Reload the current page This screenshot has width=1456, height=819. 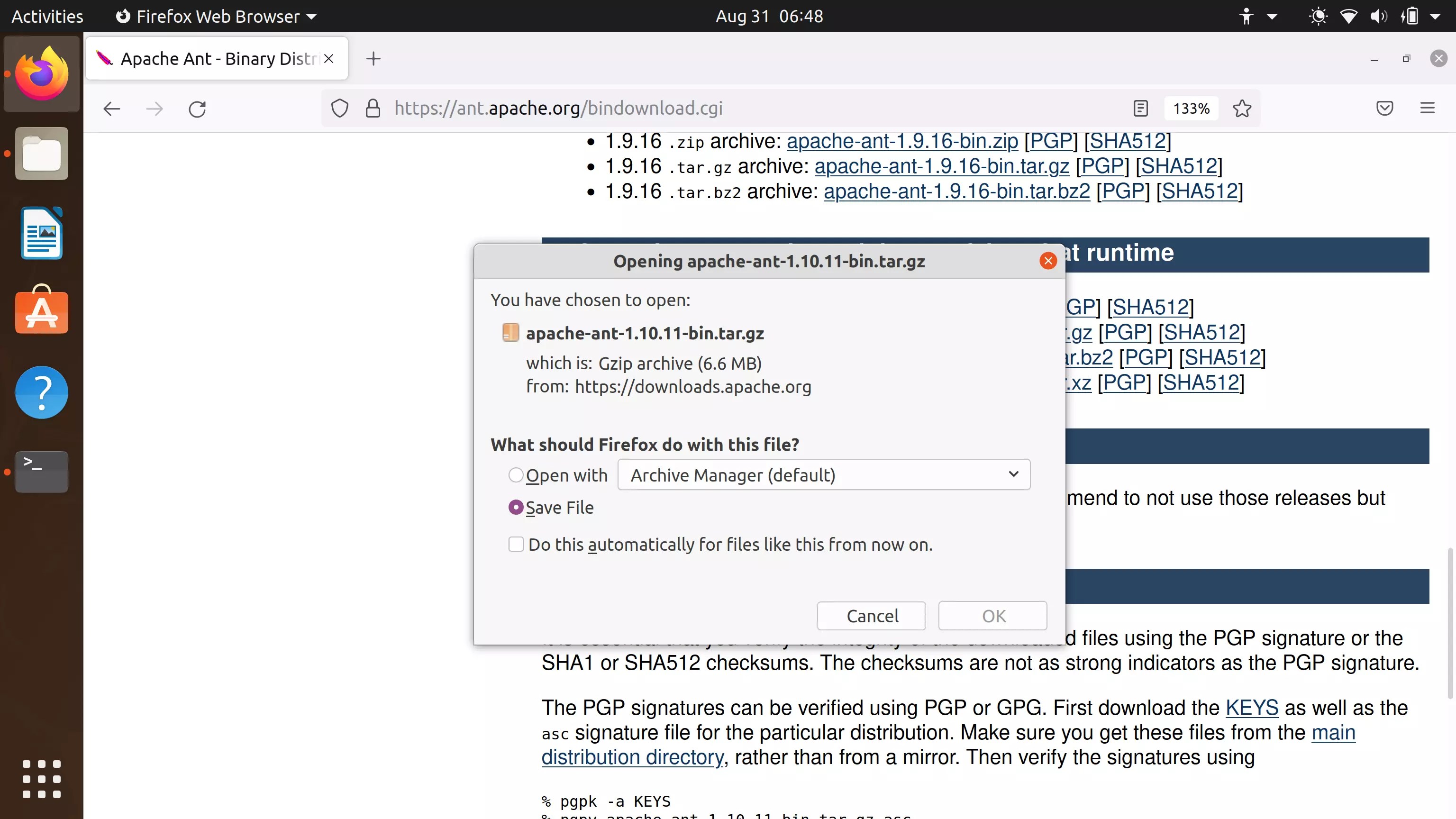pyautogui.click(x=197, y=109)
